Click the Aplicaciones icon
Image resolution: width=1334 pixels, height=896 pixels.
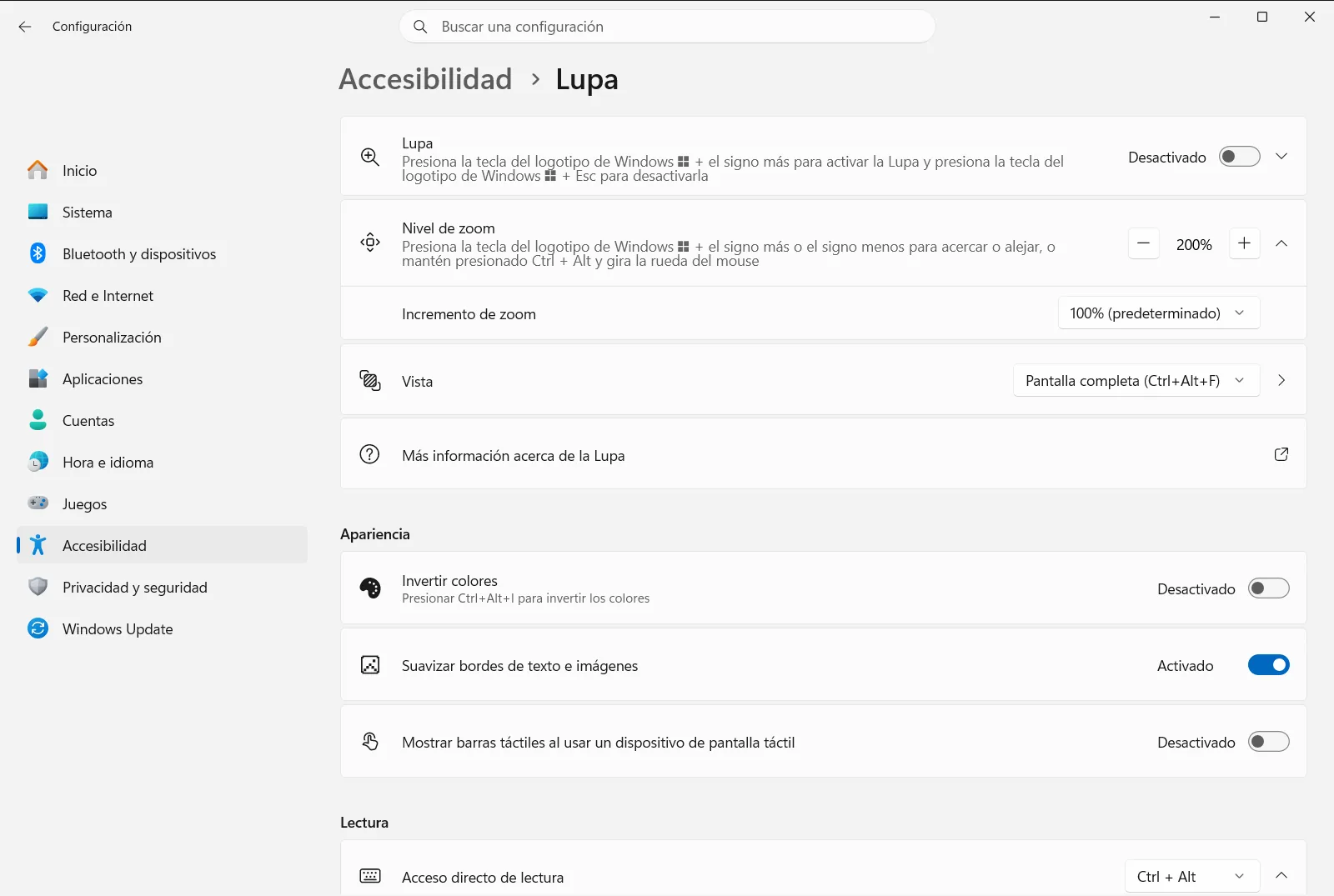click(x=38, y=378)
